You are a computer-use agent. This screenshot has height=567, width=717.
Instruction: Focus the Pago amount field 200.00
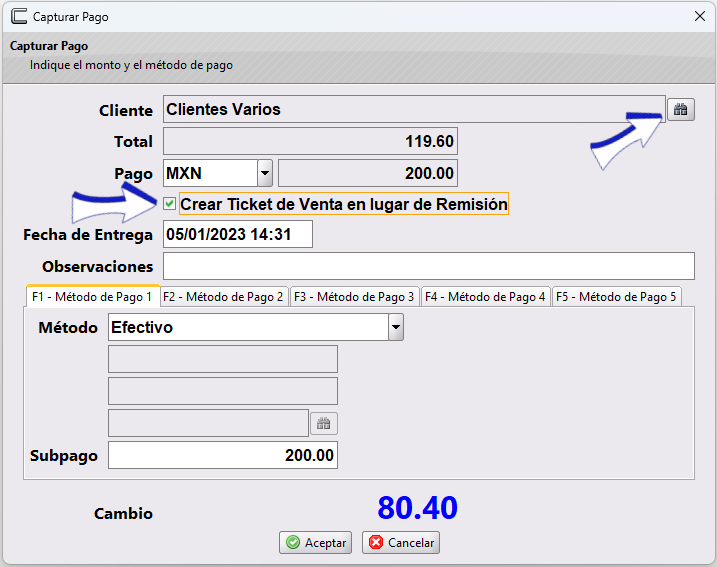[x=368, y=173]
